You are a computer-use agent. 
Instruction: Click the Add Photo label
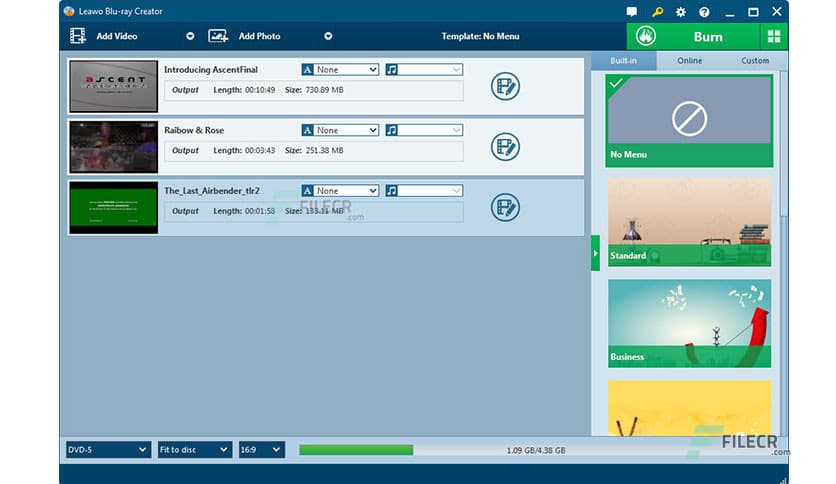click(x=259, y=36)
